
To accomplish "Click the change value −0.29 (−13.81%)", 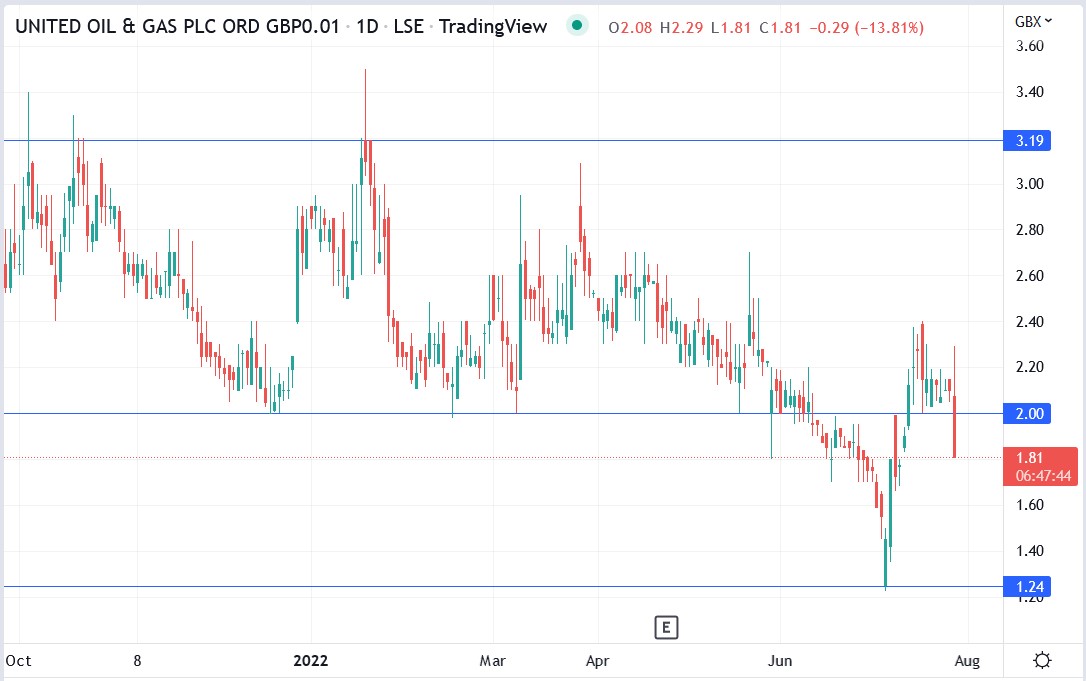I will (x=866, y=28).
